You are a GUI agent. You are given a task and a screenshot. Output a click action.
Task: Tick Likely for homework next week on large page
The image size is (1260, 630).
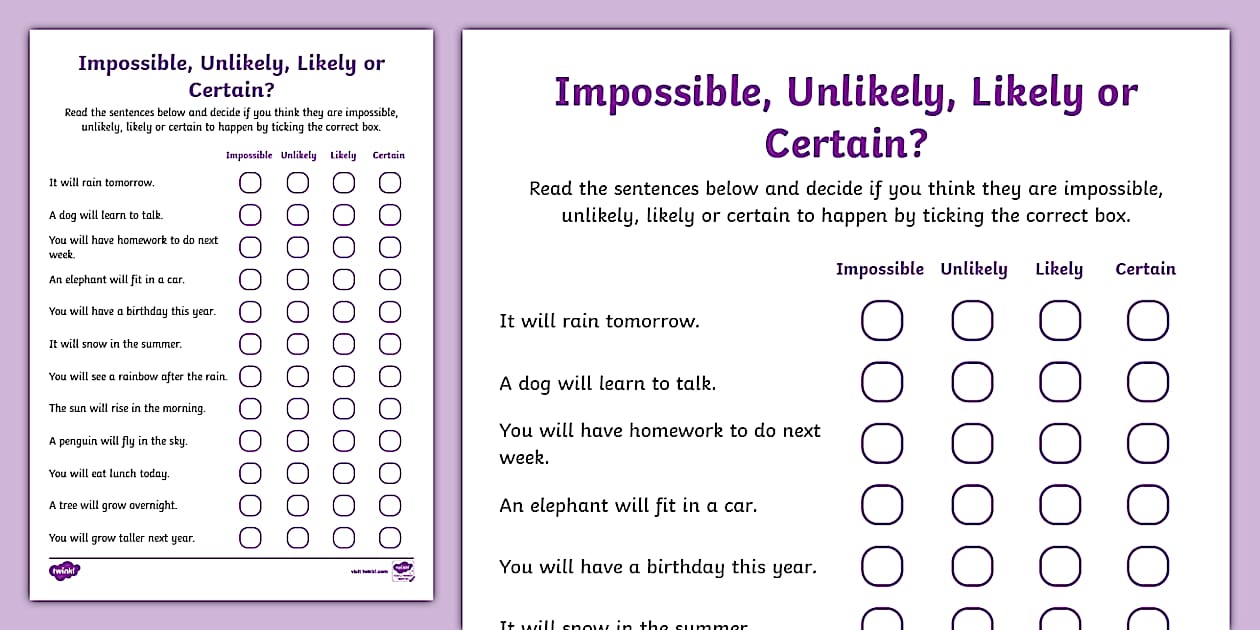(1060, 443)
